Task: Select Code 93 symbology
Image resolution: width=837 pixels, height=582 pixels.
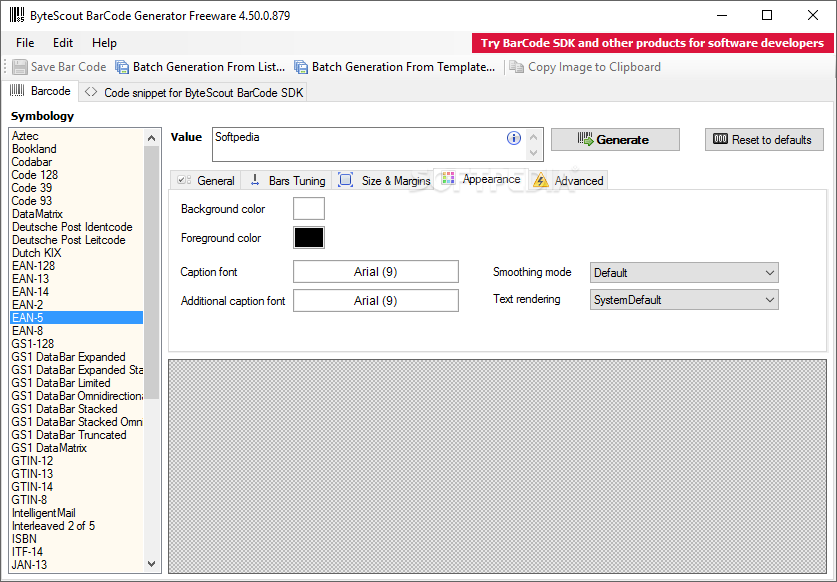Action: pyautogui.click(x=76, y=201)
